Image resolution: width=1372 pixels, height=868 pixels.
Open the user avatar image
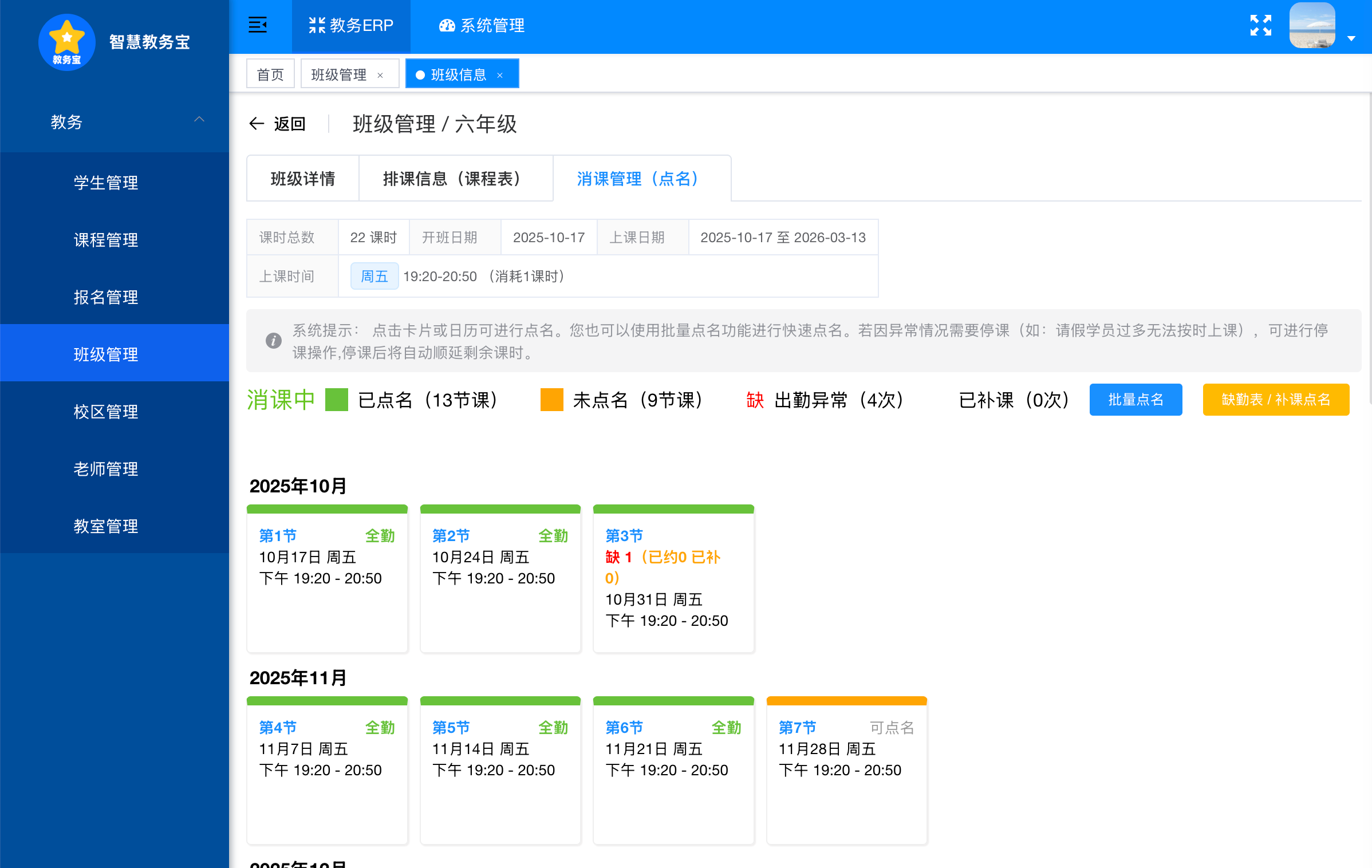point(1312,25)
